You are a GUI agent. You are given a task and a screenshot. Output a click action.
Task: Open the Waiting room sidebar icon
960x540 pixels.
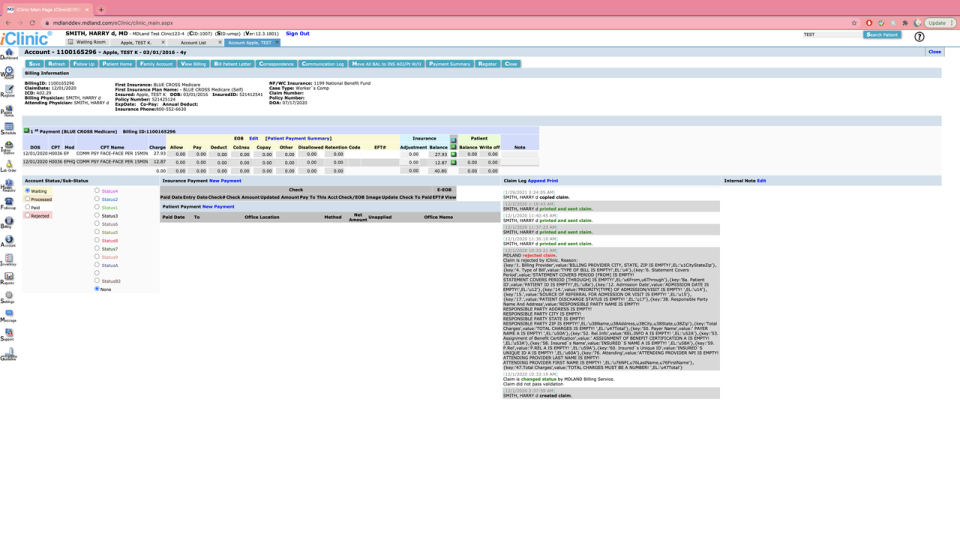pos(9,73)
